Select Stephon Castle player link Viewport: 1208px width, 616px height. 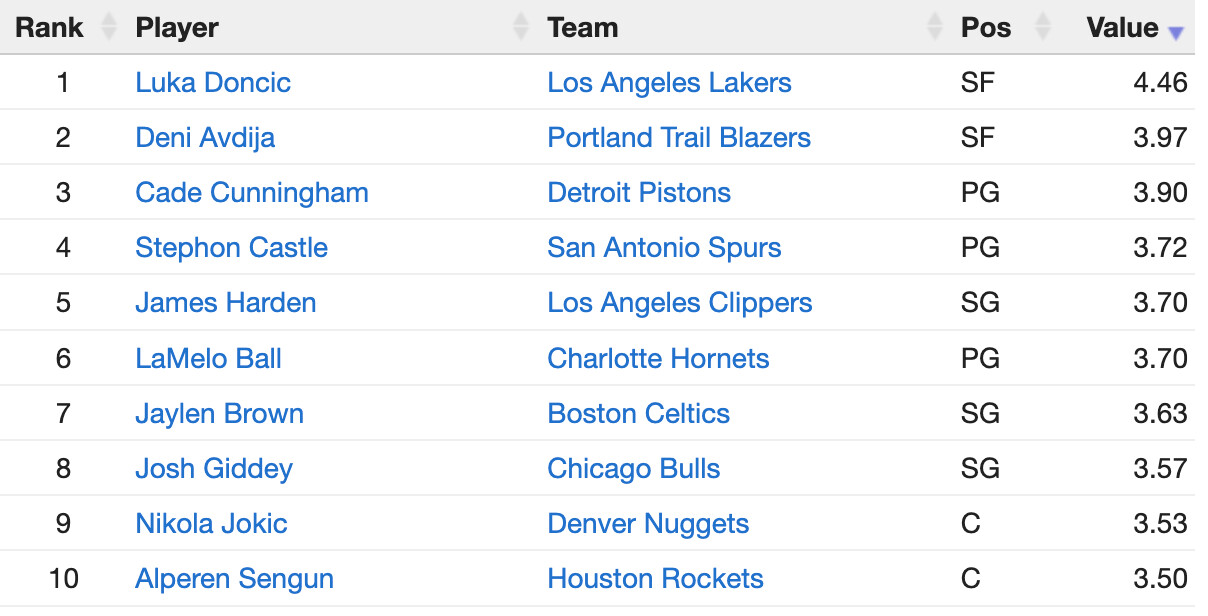(x=232, y=247)
